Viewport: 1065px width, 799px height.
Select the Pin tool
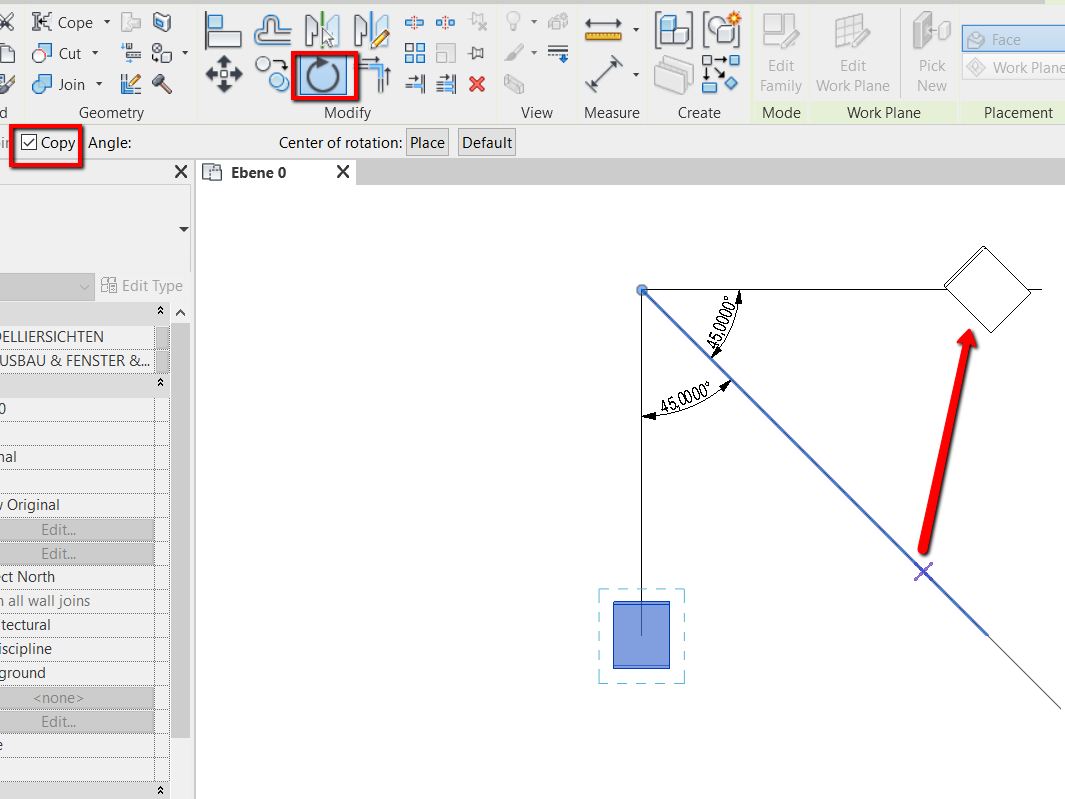tap(477, 53)
